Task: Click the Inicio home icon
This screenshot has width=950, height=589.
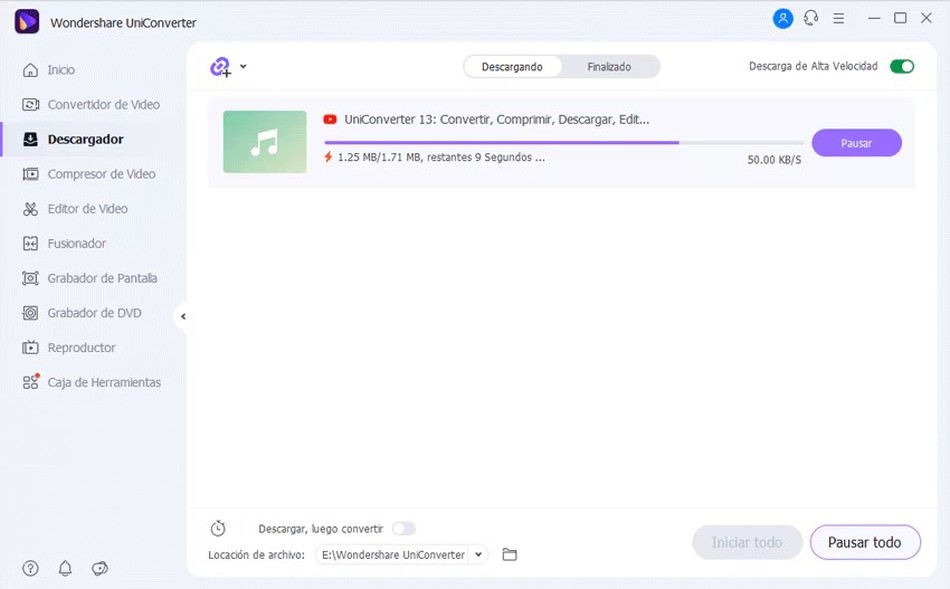Action: [30, 70]
